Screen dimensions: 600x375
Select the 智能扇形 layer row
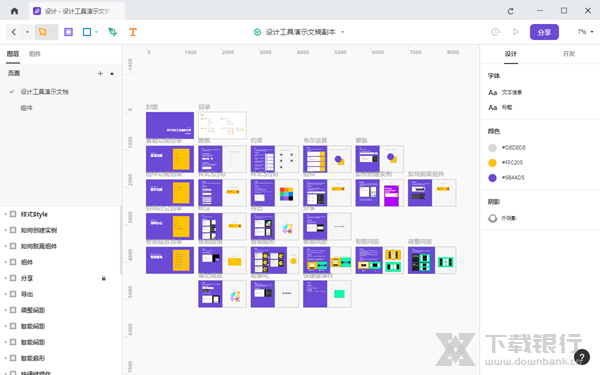click(60, 358)
